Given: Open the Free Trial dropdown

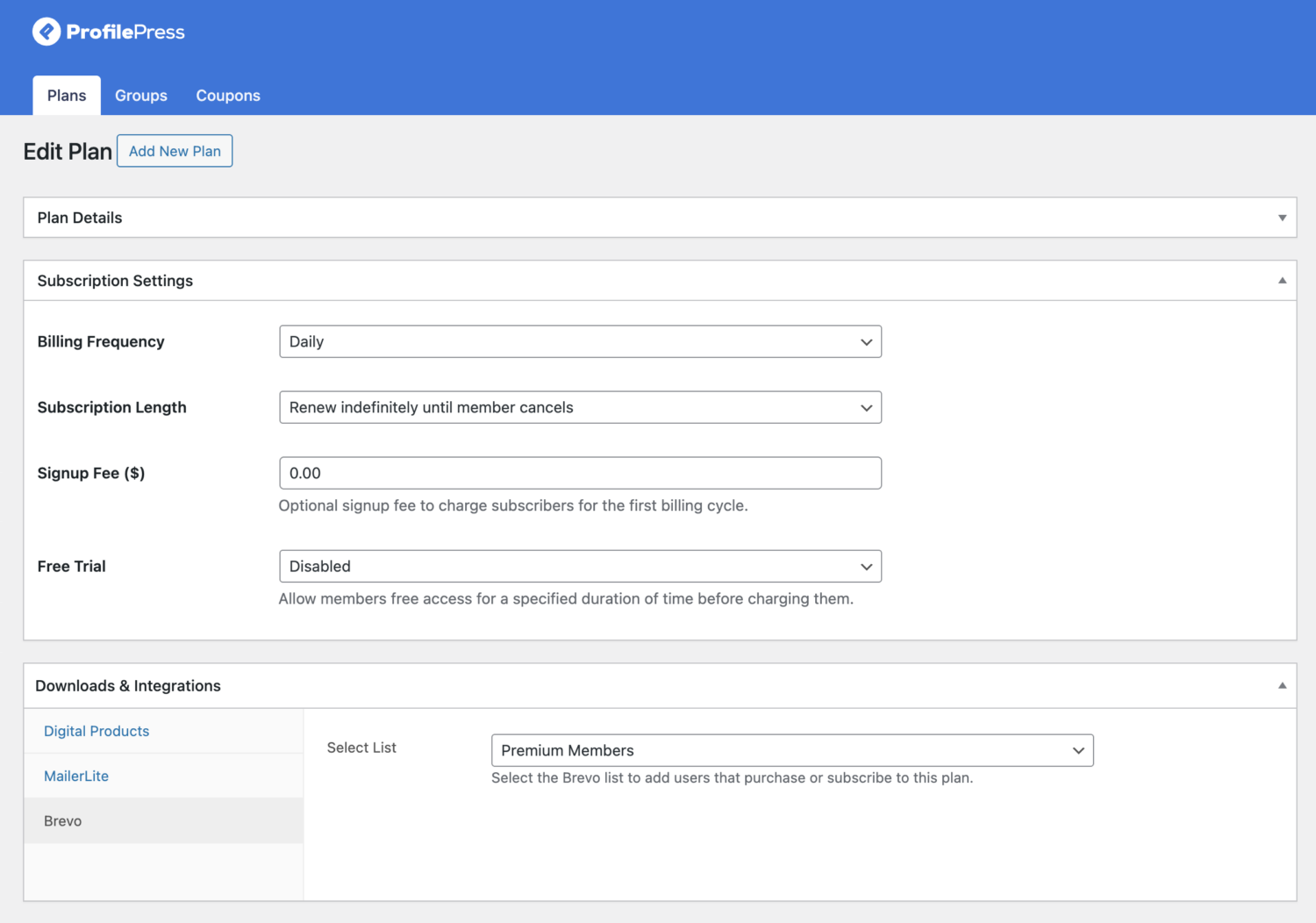Looking at the screenshot, I should [580, 567].
